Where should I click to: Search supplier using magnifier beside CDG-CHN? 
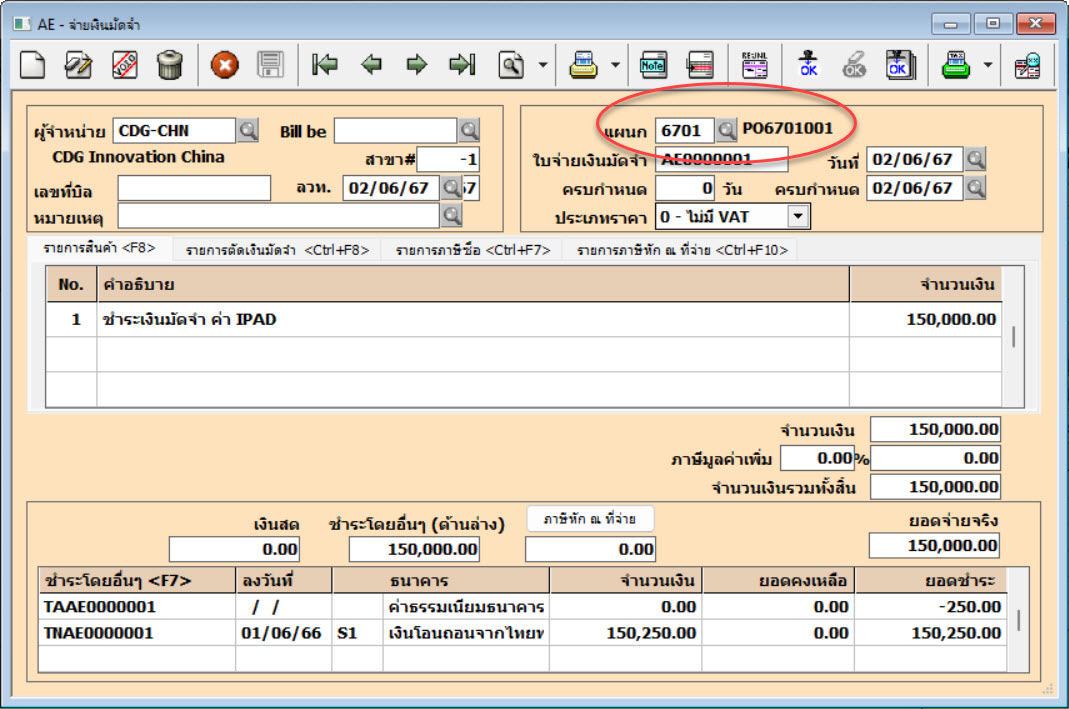pos(248,130)
